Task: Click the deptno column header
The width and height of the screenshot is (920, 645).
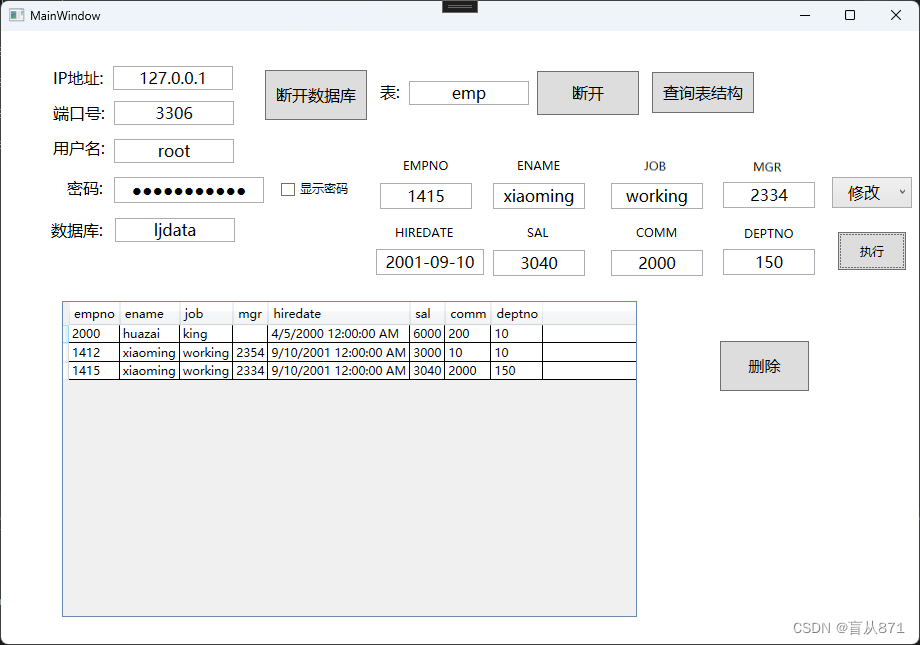Action: [x=516, y=313]
